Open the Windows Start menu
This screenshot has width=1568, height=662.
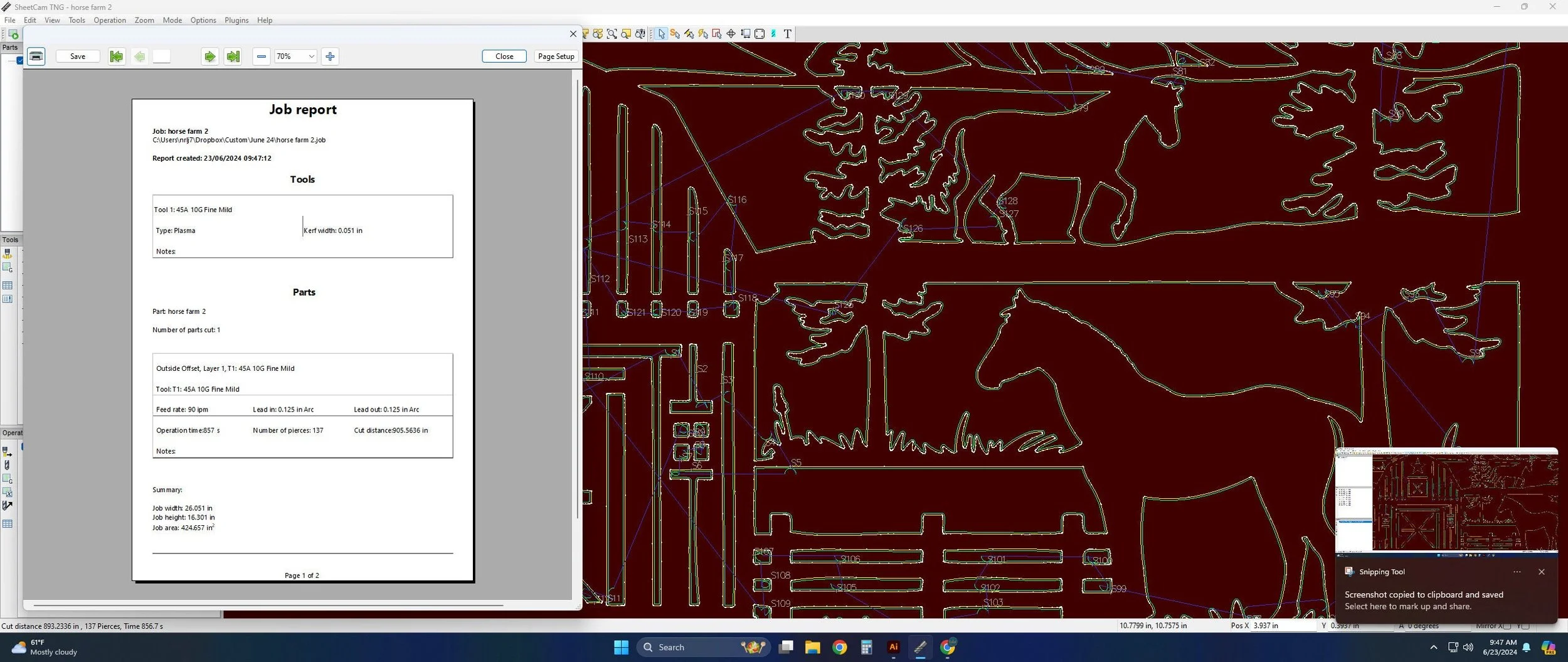(x=621, y=648)
